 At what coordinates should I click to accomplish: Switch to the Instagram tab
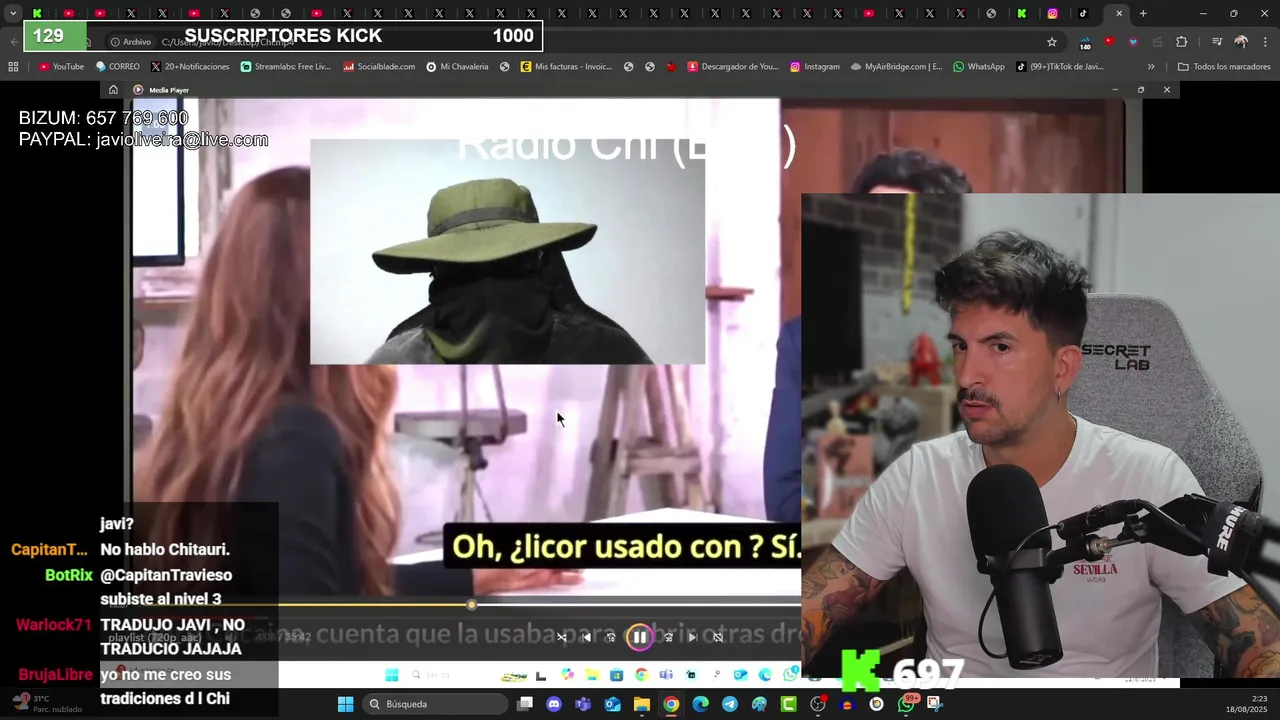click(1052, 14)
